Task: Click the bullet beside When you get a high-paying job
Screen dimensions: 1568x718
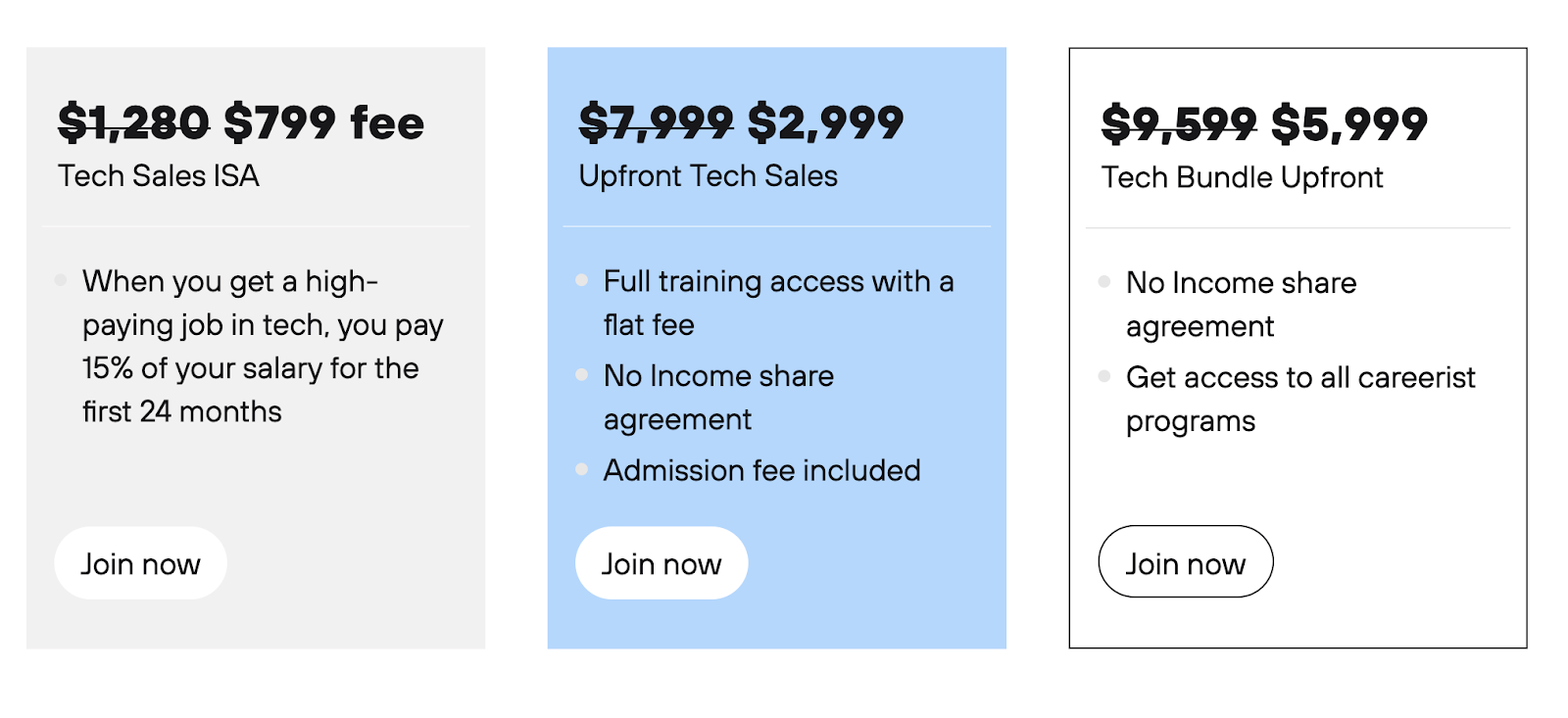Action: [x=61, y=280]
